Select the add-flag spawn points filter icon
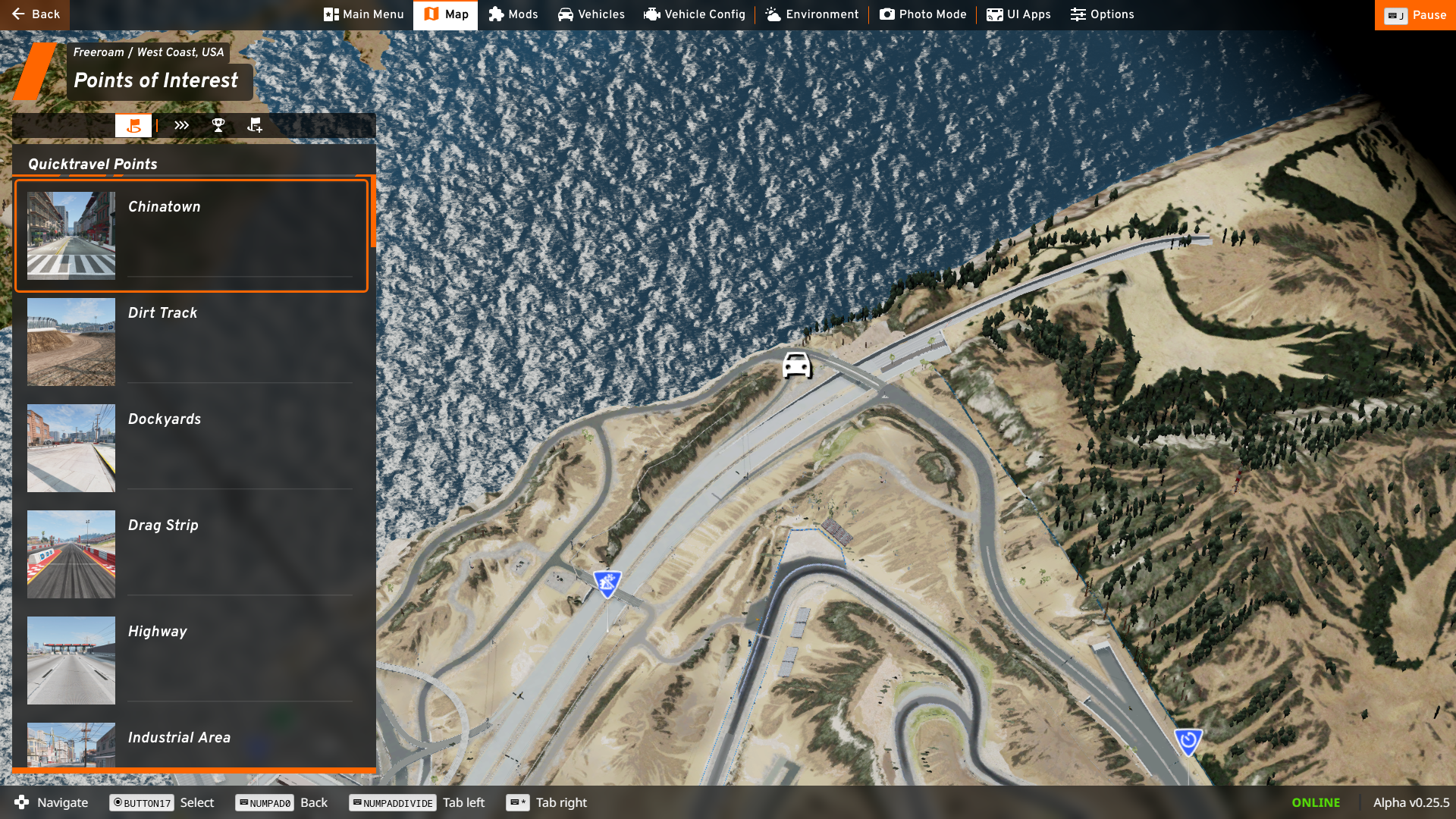This screenshot has width=1456, height=819. (255, 125)
